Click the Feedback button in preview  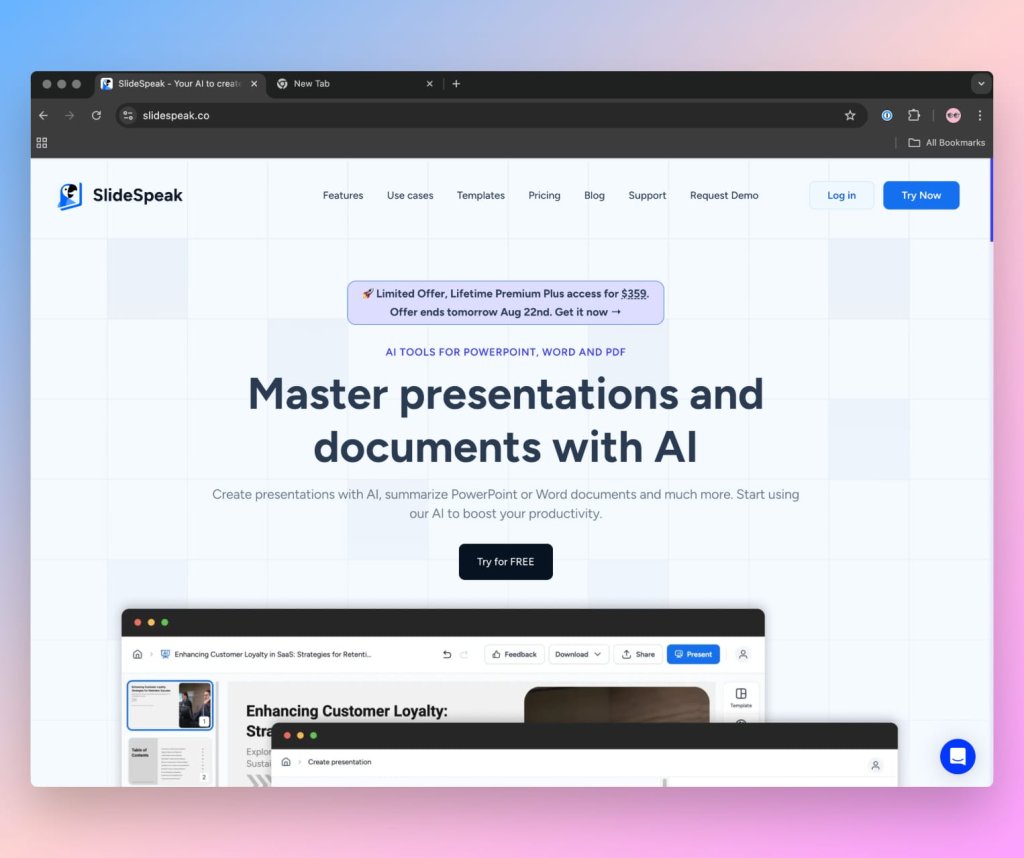[x=515, y=654]
